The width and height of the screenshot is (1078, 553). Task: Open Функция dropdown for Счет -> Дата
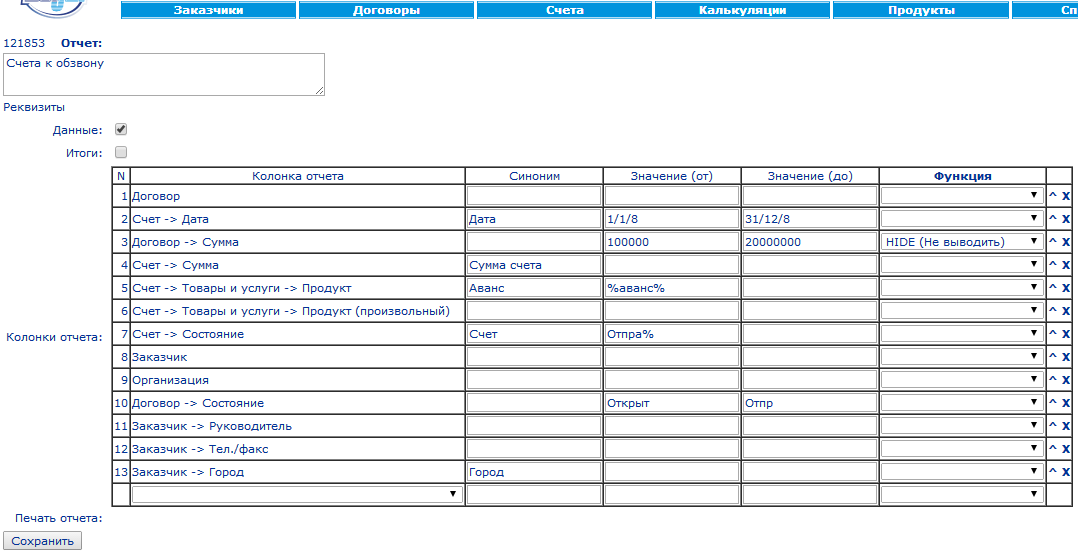point(962,219)
